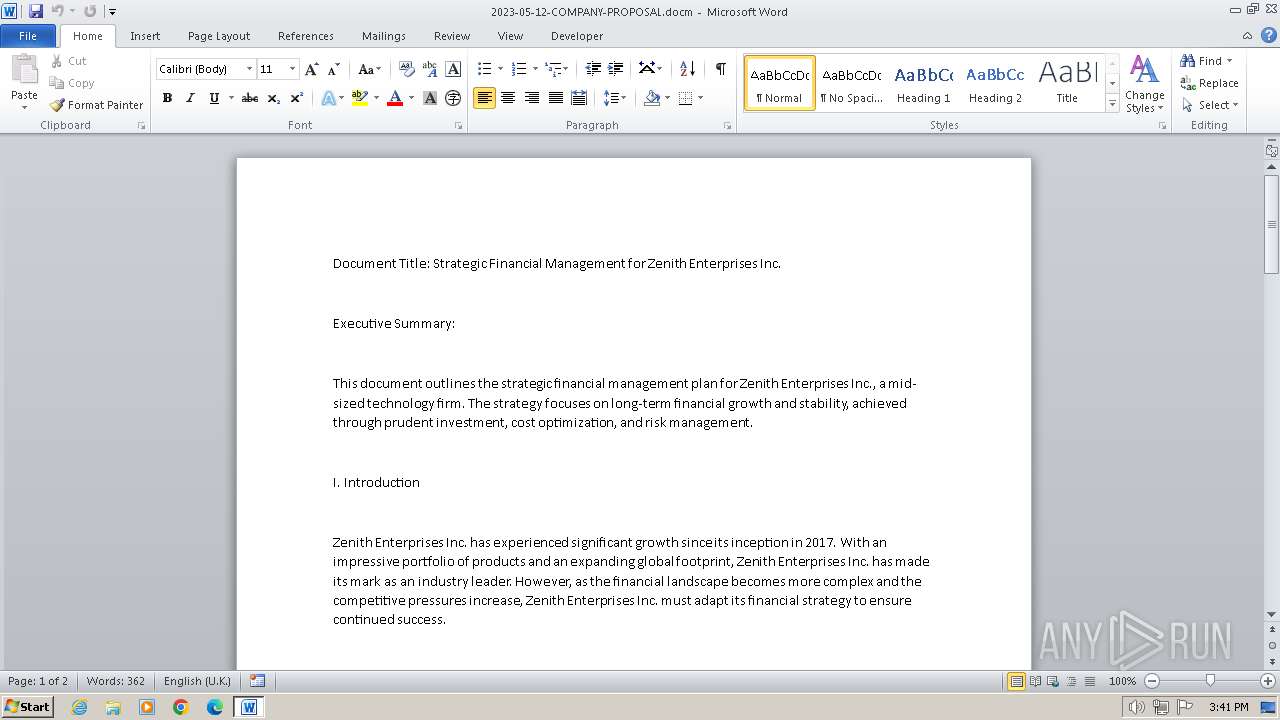Switch to the Review tab

pyautogui.click(x=452, y=36)
